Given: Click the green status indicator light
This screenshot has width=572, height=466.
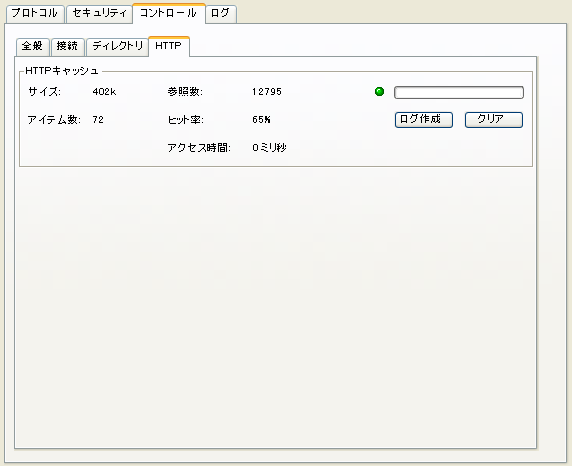Looking at the screenshot, I should [379, 92].
